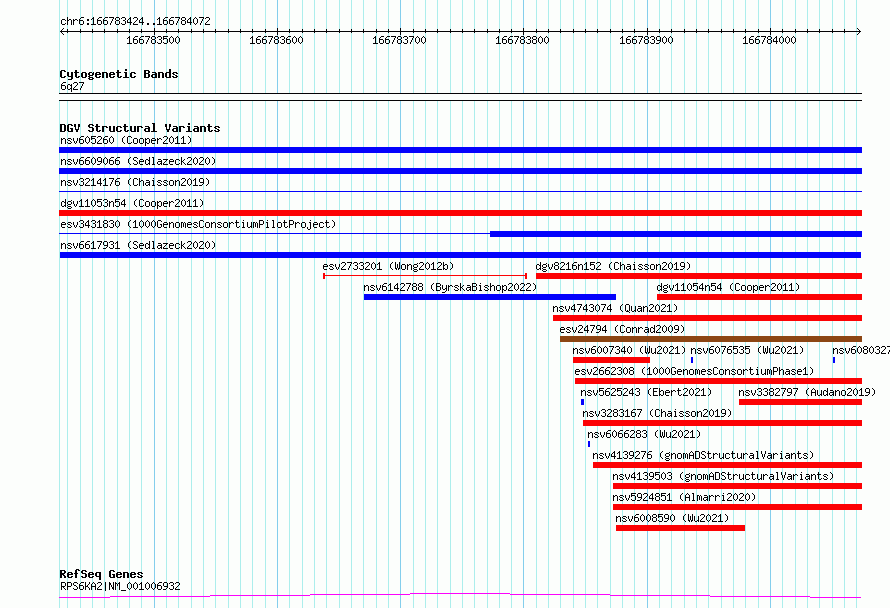Open nsv6142788 (ByrskaBishop2022) label
This screenshot has width=890, height=608.
(450, 287)
